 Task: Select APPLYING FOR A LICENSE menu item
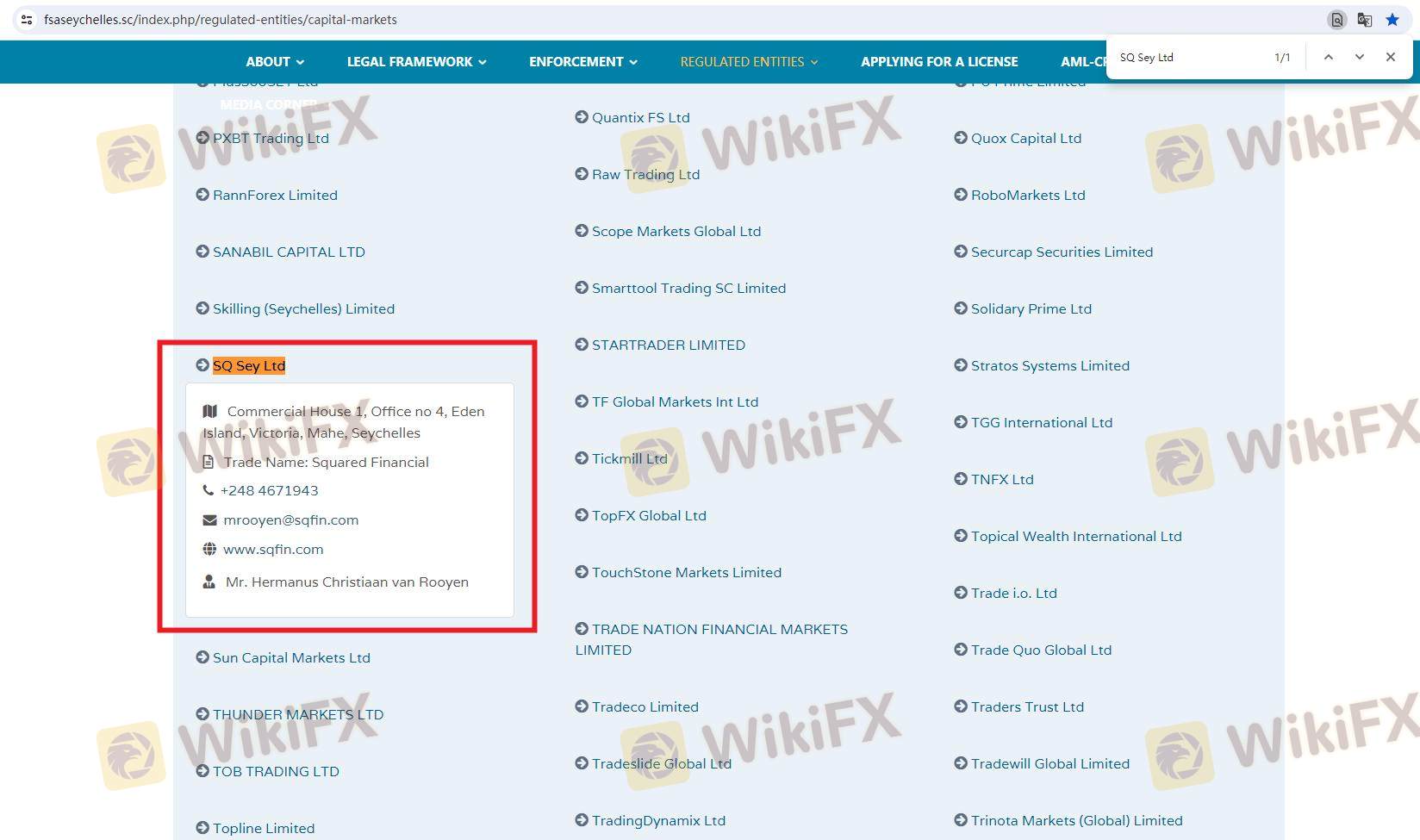tap(939, 62)
